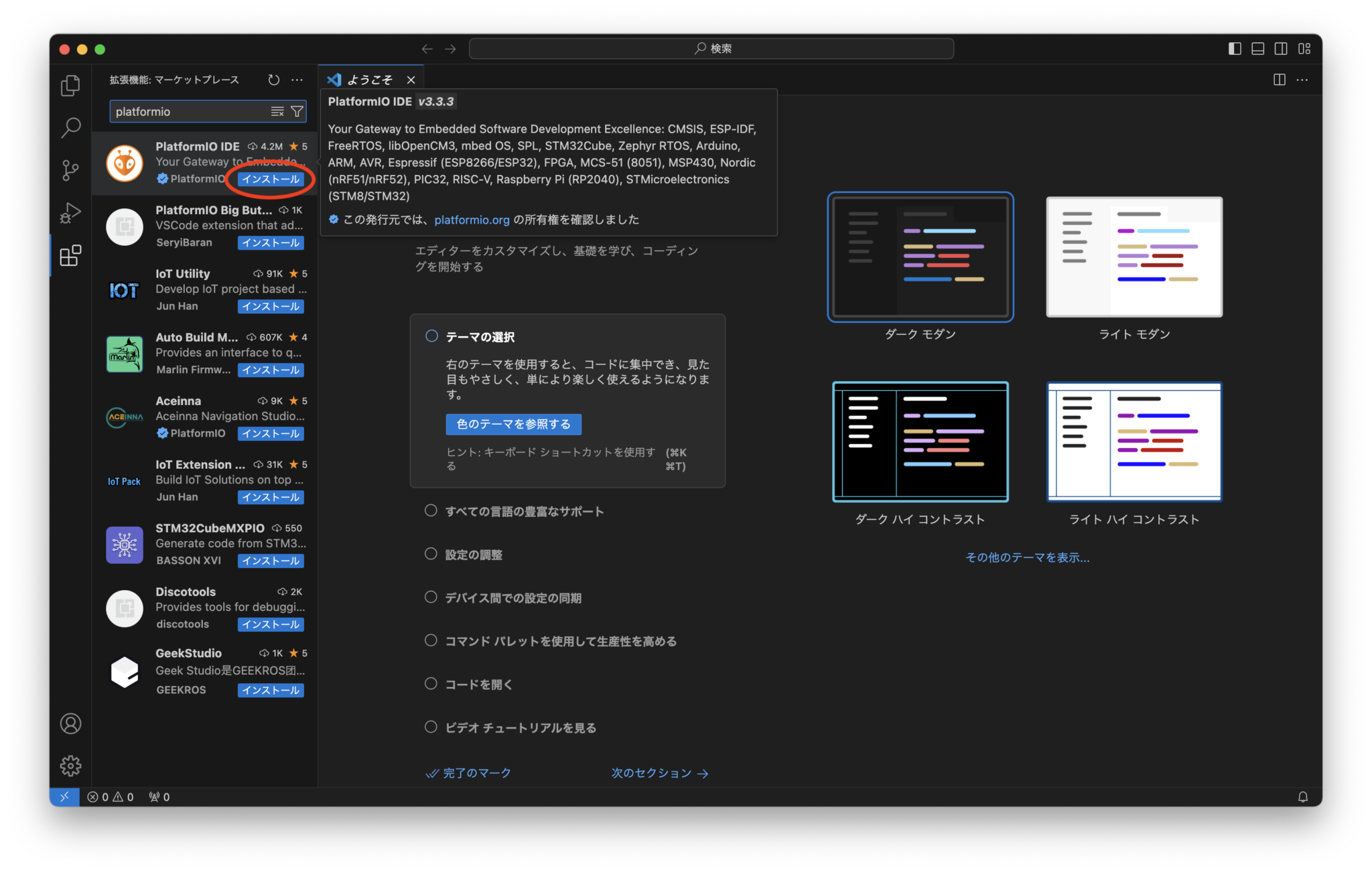The image size is (1372, 872).
Task: Open the Search view icon
Action: click(70, 127)
